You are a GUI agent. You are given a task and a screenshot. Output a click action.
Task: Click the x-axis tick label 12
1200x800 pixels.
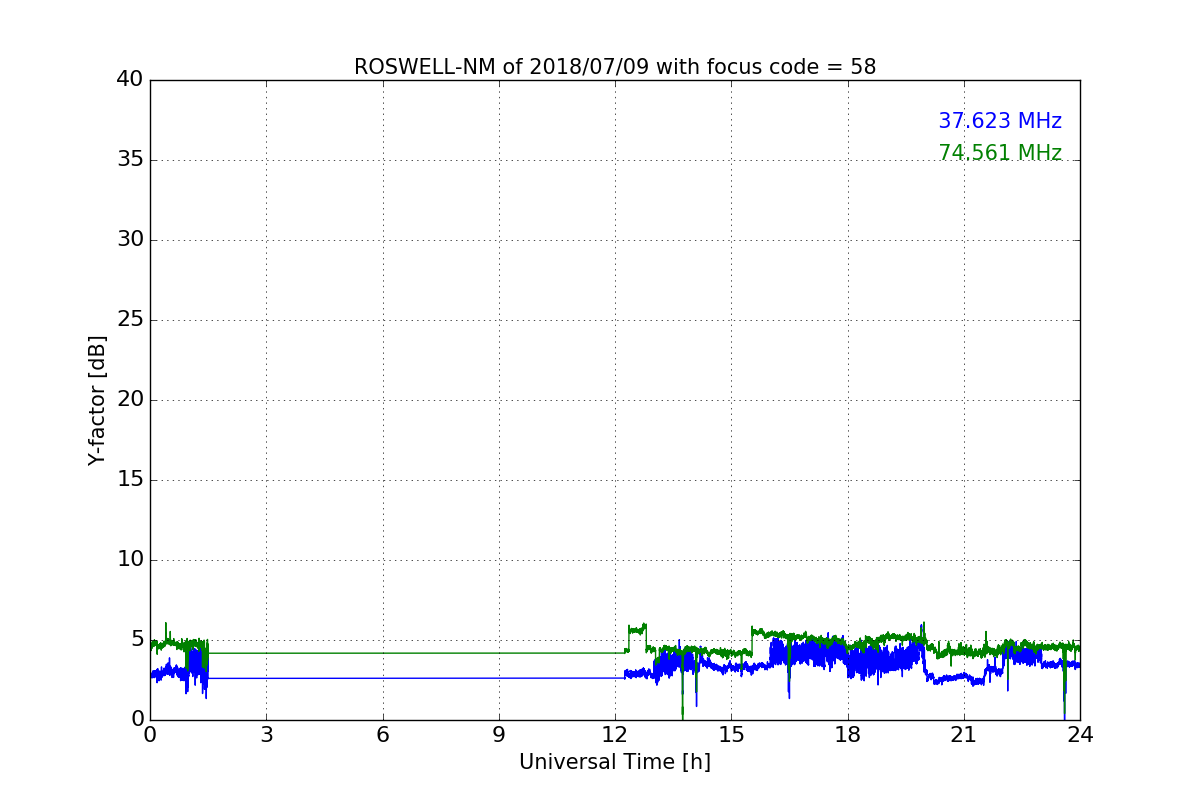(615, 735)
